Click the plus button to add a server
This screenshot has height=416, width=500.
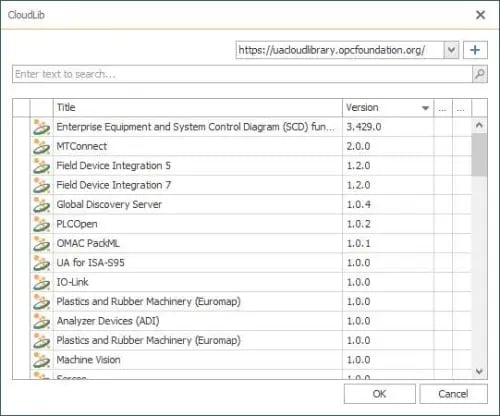click(x=475, y=50)
